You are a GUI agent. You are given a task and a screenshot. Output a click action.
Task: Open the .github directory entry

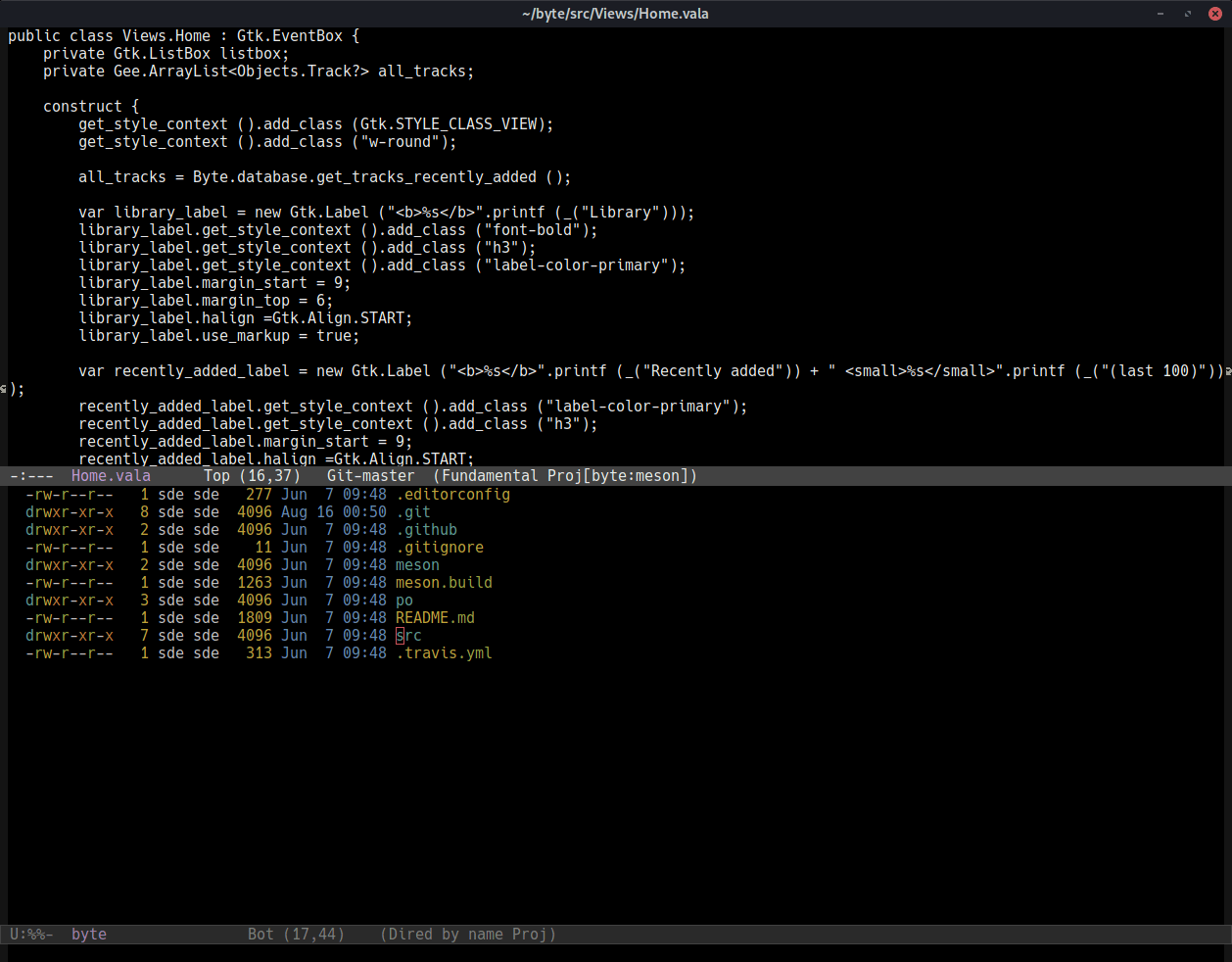(x=426, y=530)
